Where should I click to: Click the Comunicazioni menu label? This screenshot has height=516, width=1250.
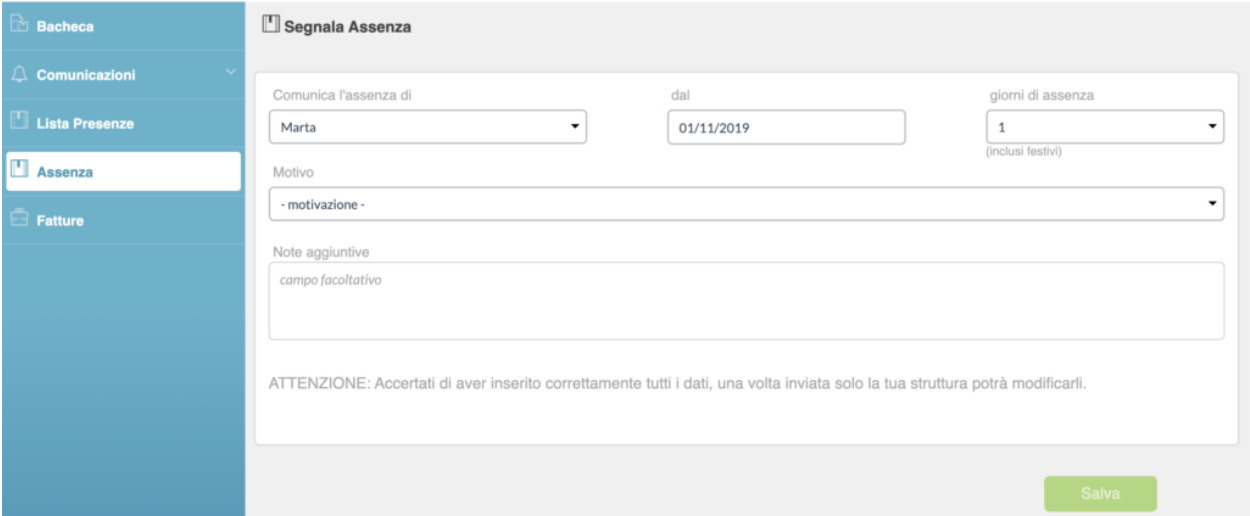pos(86,75)
